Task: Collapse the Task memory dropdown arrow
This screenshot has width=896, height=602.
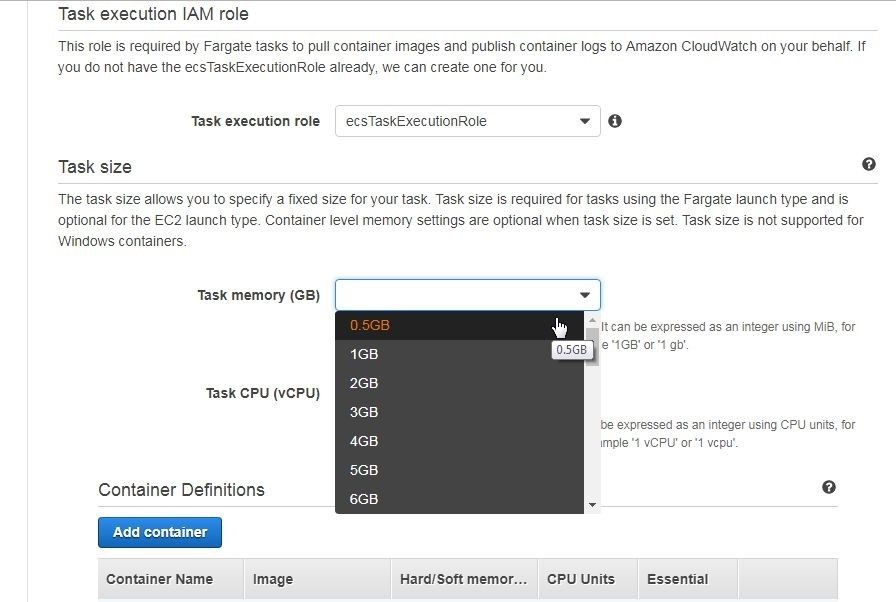Action: point(585,295)
